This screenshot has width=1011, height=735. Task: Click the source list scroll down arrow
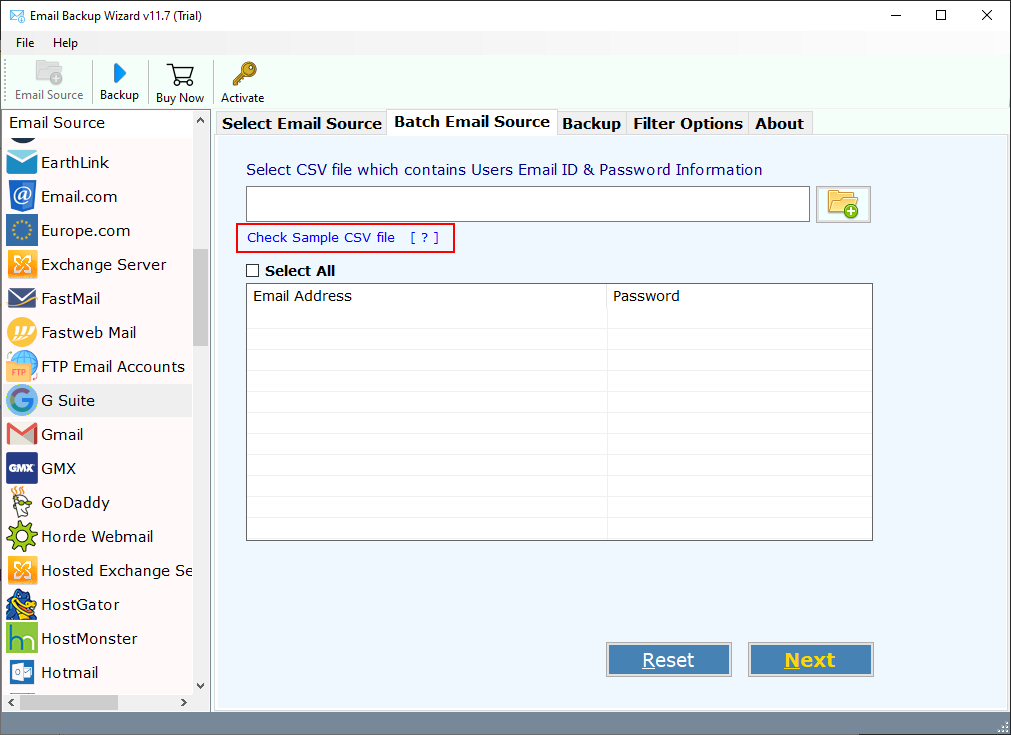click(x=201, y=686)
